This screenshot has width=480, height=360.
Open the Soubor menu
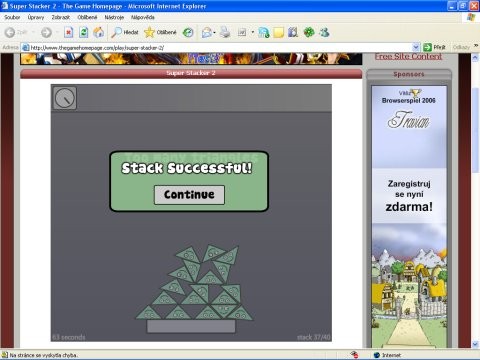tap(12, 17)
